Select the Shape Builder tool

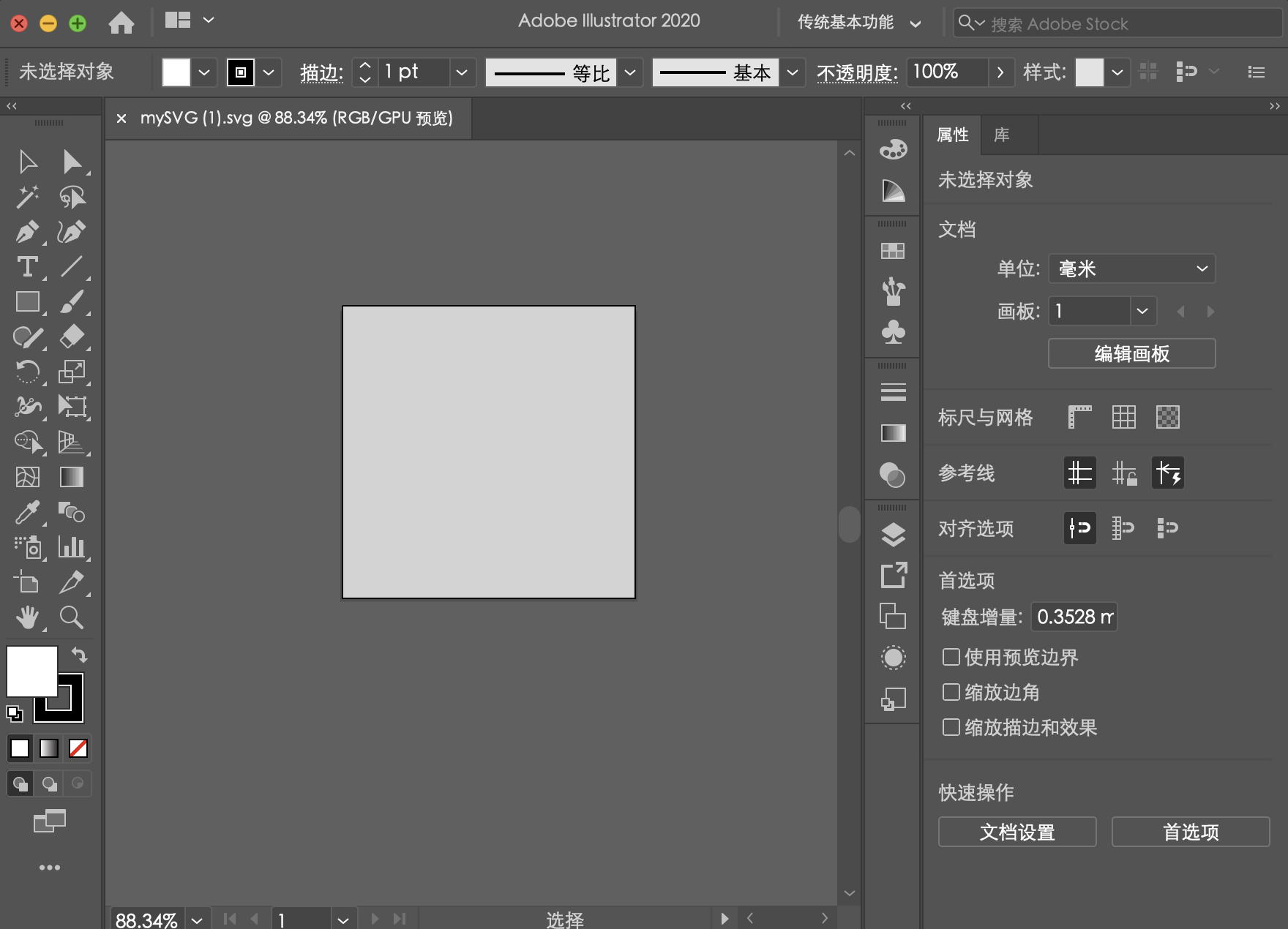(28, 442)
